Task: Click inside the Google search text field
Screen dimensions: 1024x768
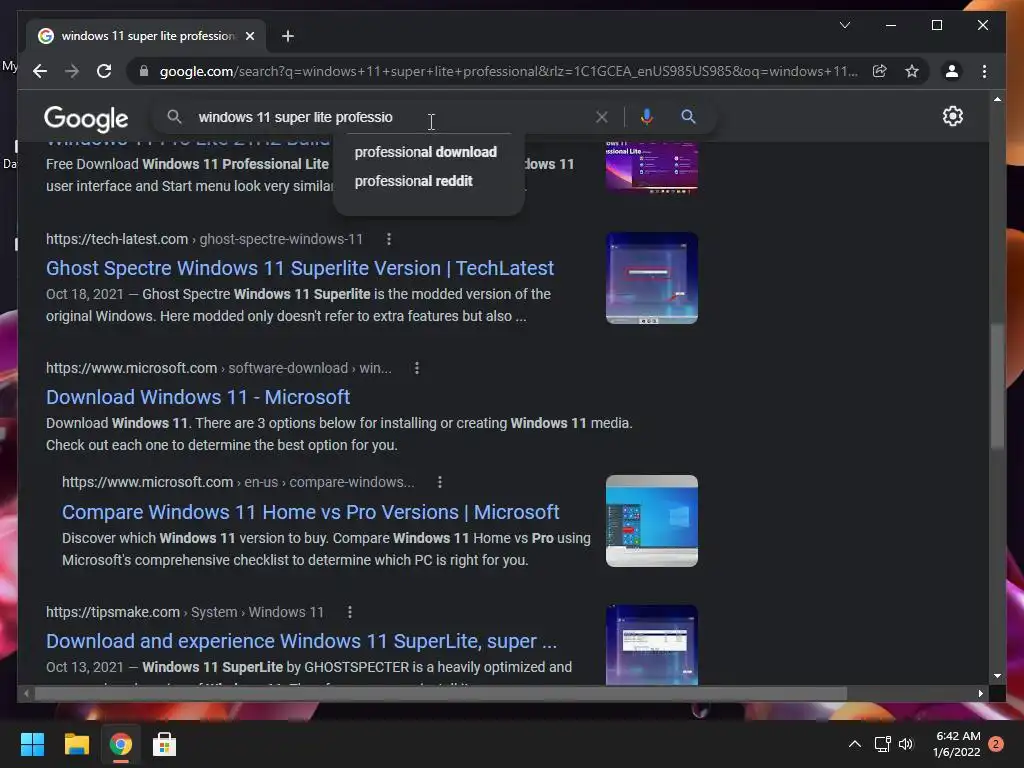Action: coord(392,117)
